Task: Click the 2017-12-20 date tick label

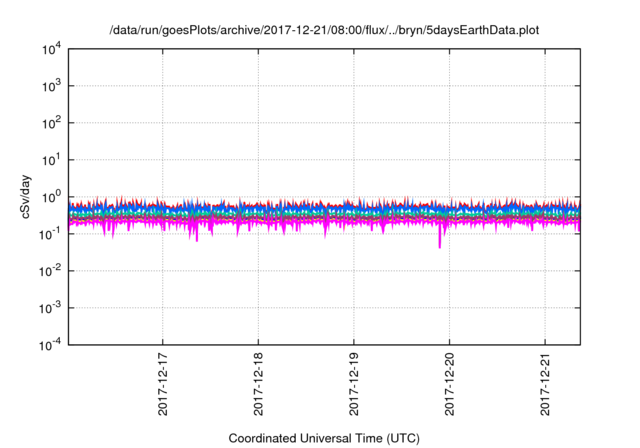Action: click(449, 384)
